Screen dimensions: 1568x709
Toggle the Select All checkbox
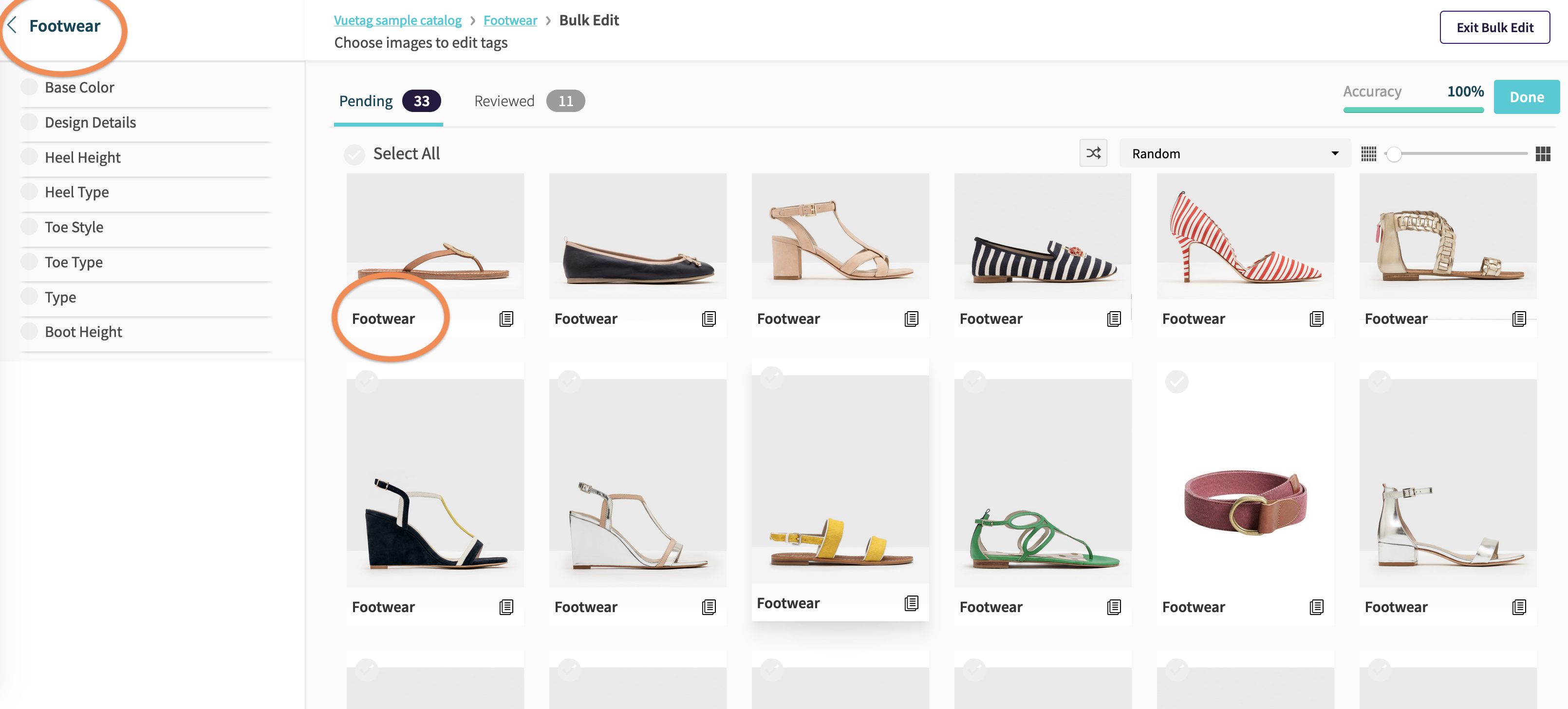(355, 154)
